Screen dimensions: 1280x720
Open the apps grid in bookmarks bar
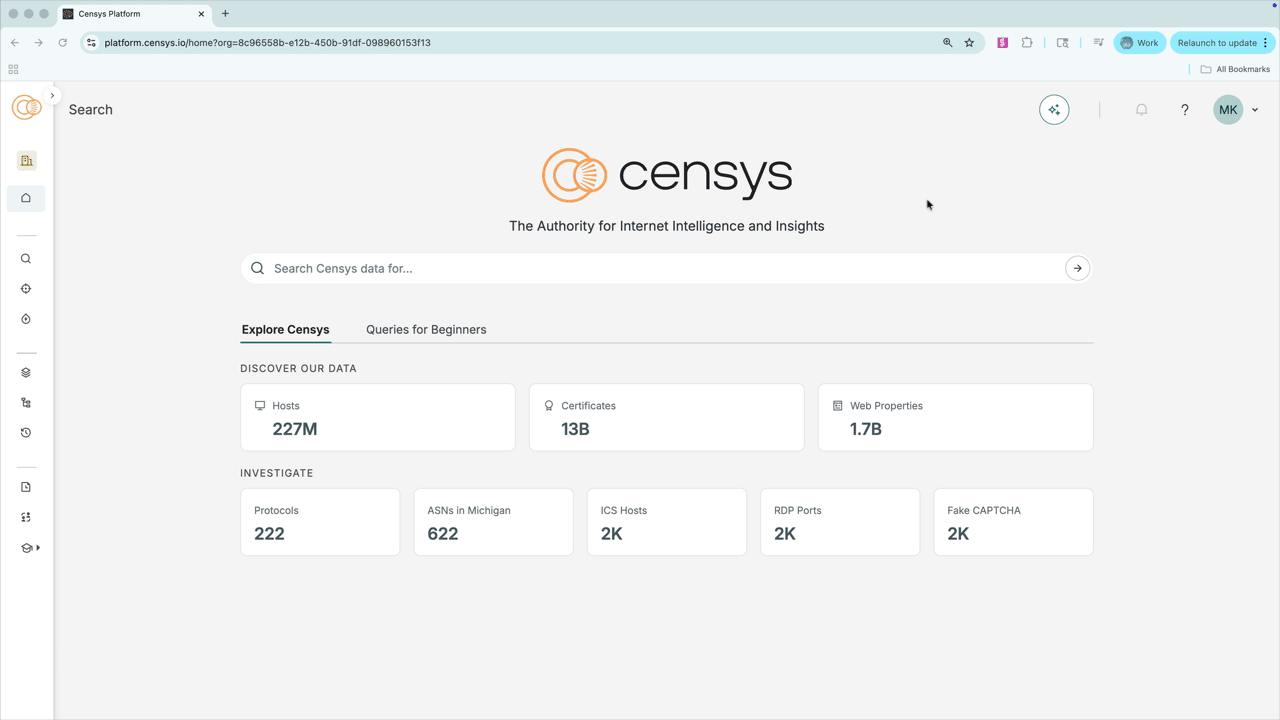tap(13, 69)
